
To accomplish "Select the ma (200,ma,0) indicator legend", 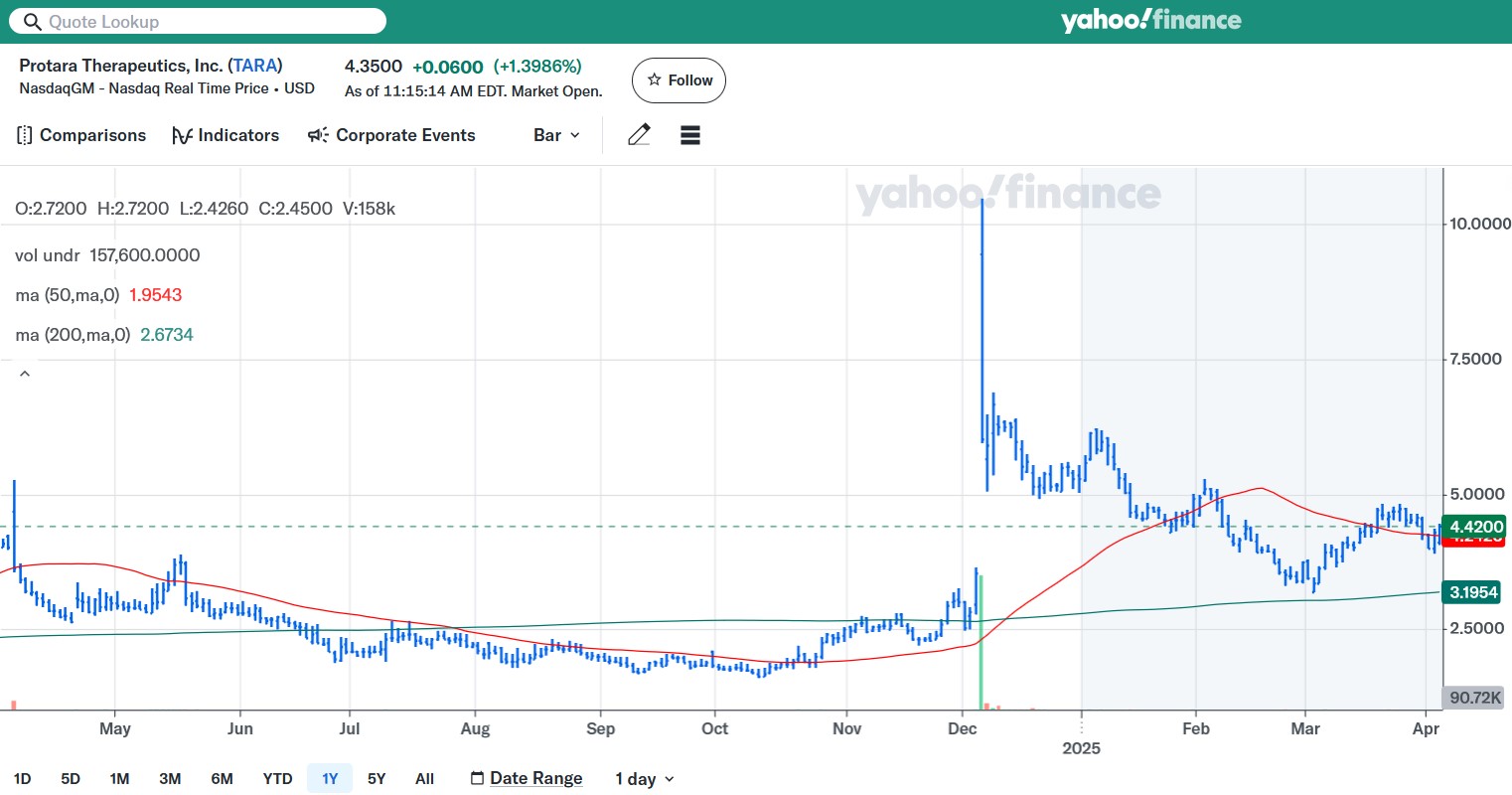I will click(x=73, y=335).
